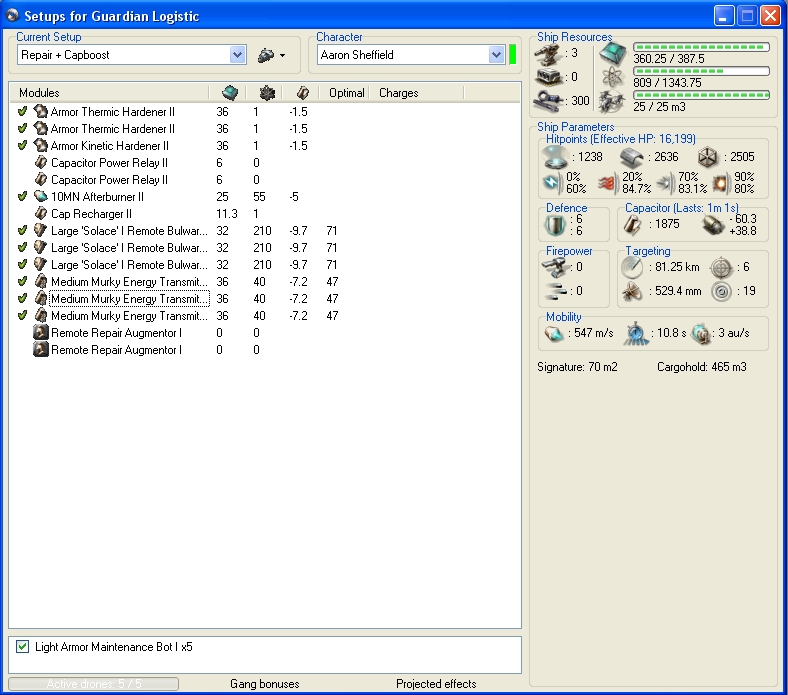This screenshot has width=788, height=695.
Task: Open the ship browser icon next to setup
Action: coord(266,55)
